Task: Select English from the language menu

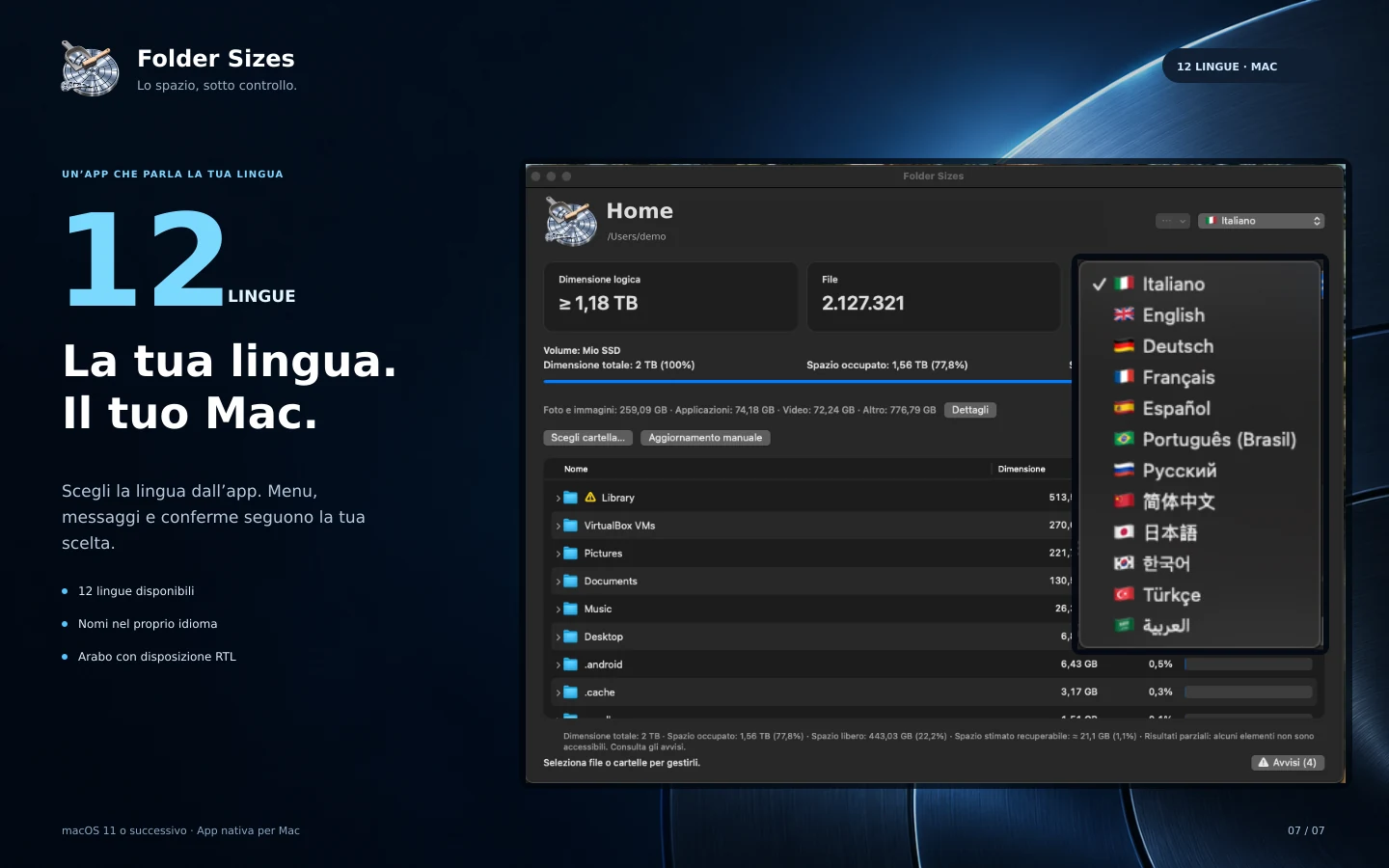Action: 1200,315
